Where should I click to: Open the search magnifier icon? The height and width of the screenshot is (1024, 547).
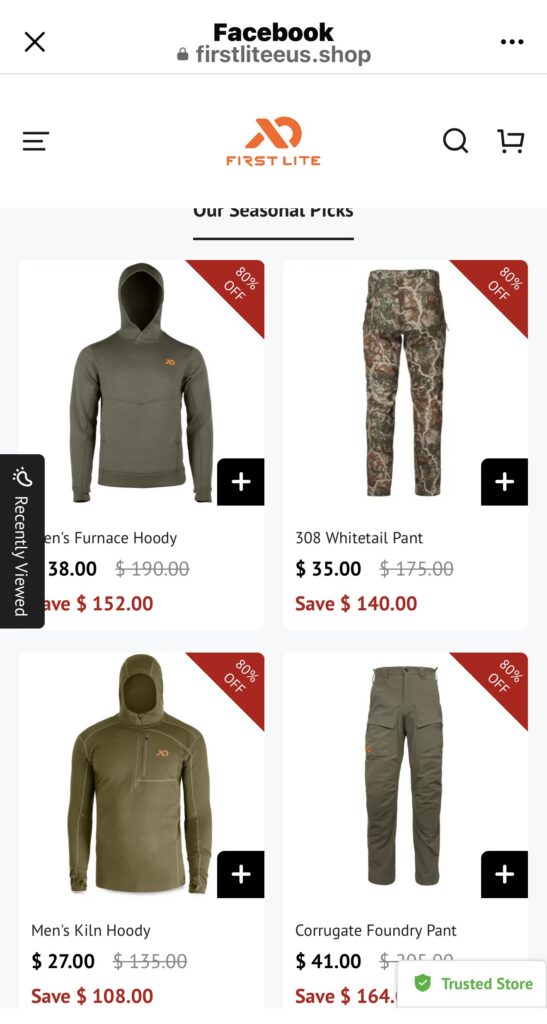pyautogui.click(x=455, y=140)
